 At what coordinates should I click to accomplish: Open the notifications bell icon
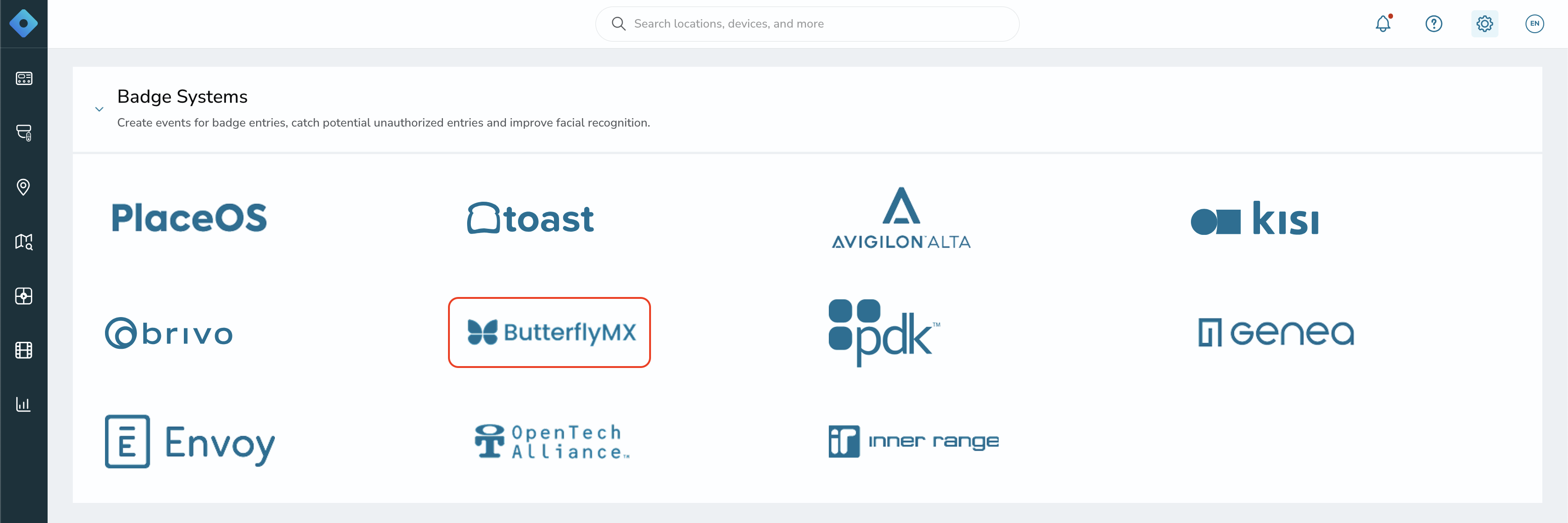pos(1383,24)
